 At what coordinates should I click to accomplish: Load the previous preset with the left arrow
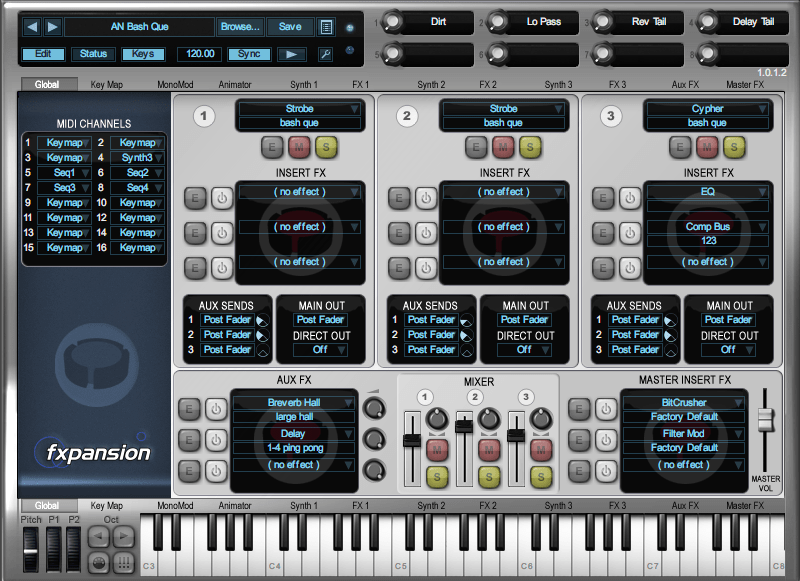point(32,27)
